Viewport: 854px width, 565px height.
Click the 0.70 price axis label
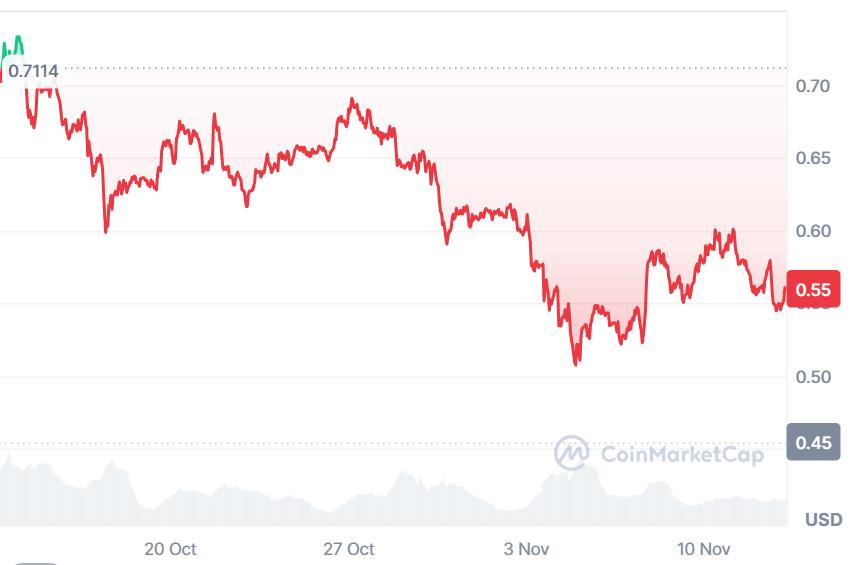click(813, 86)
